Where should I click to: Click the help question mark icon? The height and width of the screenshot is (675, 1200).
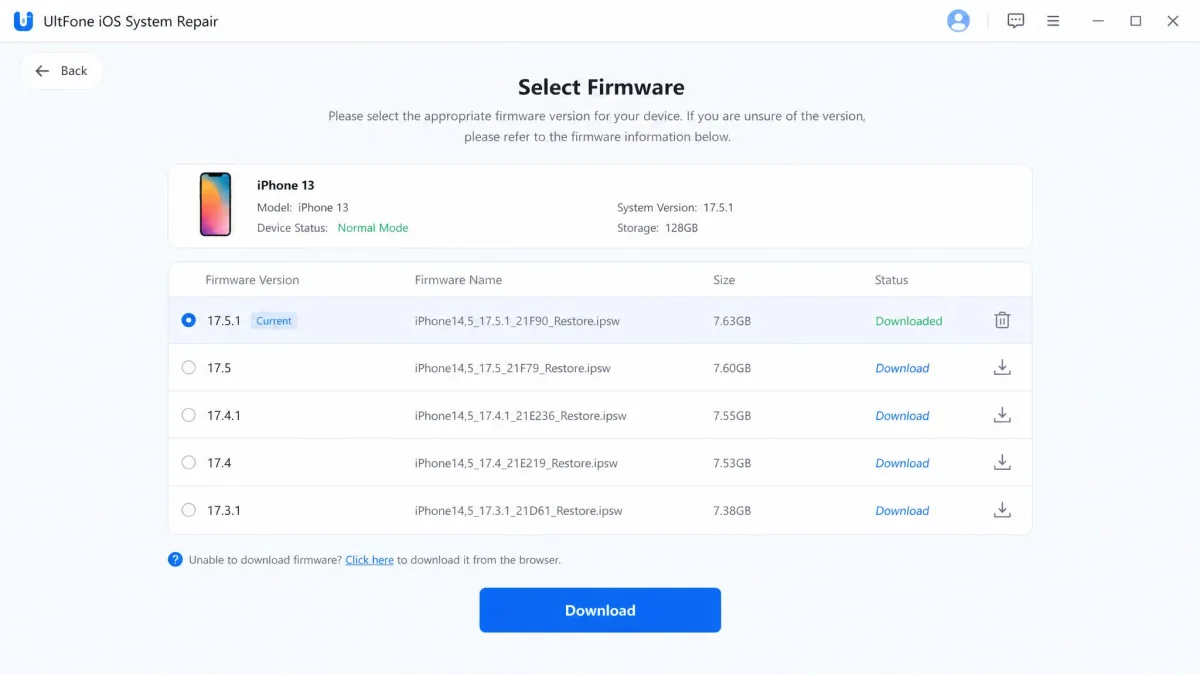click(175, 560)
